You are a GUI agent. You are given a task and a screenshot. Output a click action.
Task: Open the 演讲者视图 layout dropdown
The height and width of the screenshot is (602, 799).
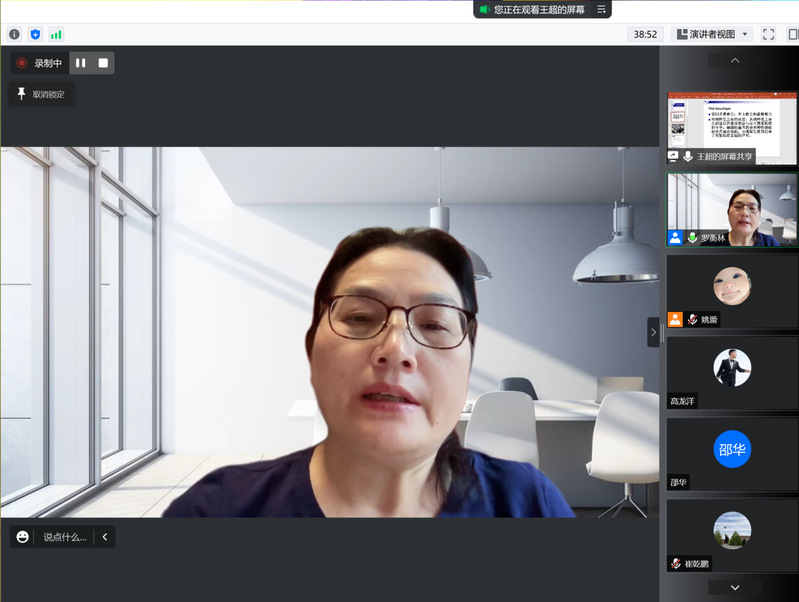pos(712,34)
